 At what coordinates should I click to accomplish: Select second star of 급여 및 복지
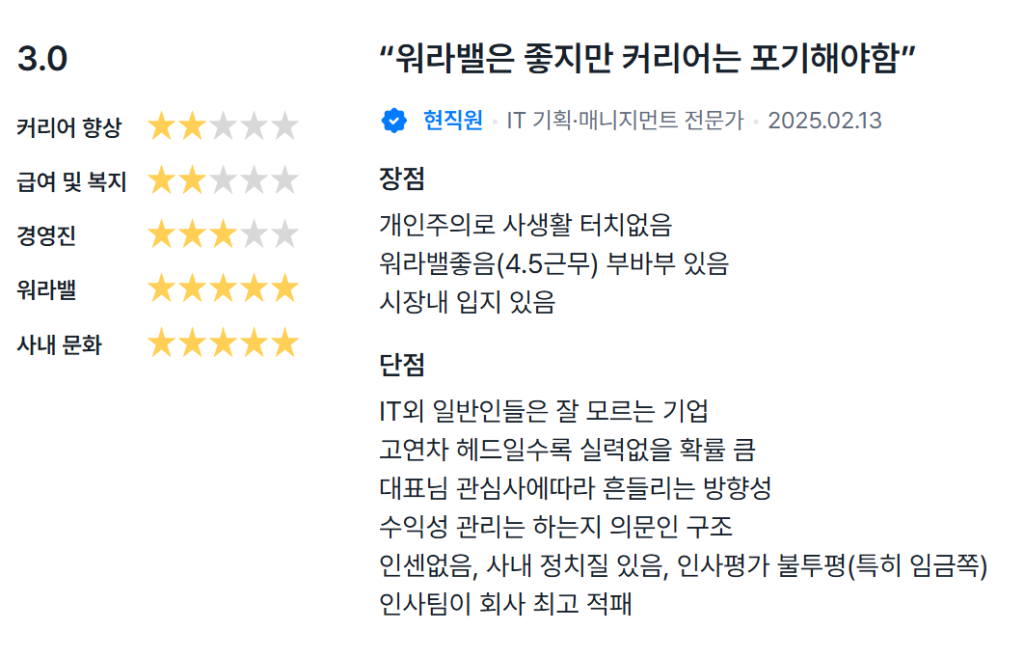192,181
